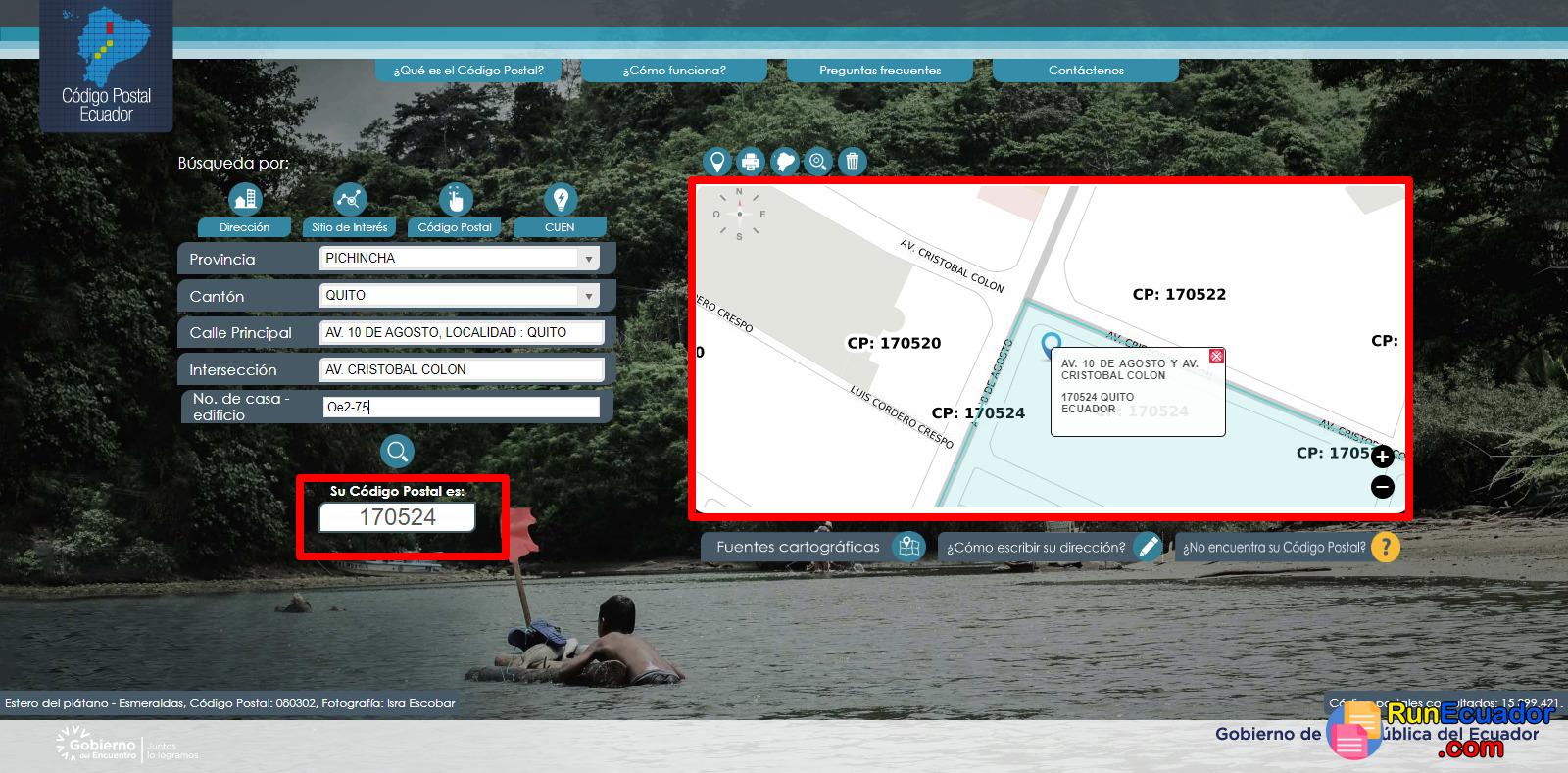Close the address popup on the map
The image size is (1568, 773).
point(1216,356)
